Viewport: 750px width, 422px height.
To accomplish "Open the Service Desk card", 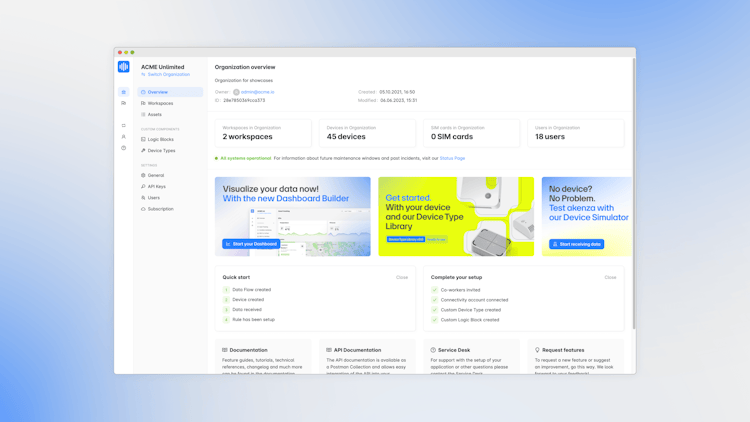I will click(x=472, y=357).
